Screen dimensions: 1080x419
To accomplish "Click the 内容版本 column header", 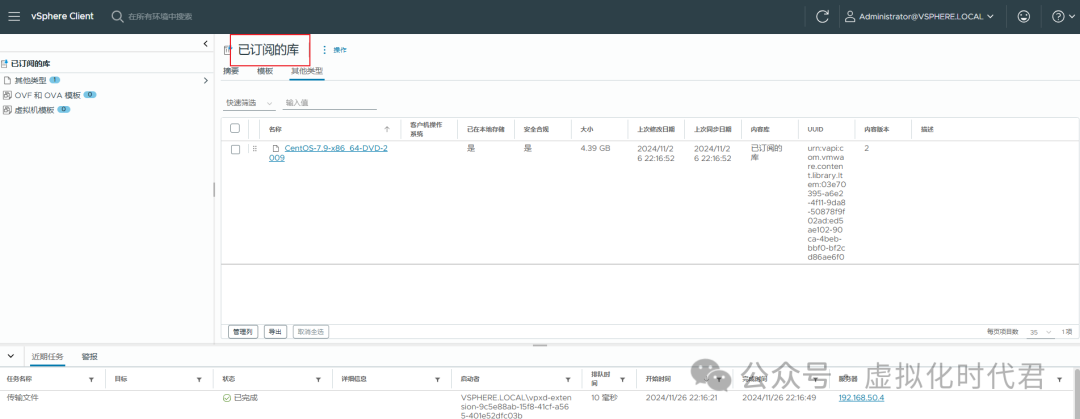I will (878, 129).
